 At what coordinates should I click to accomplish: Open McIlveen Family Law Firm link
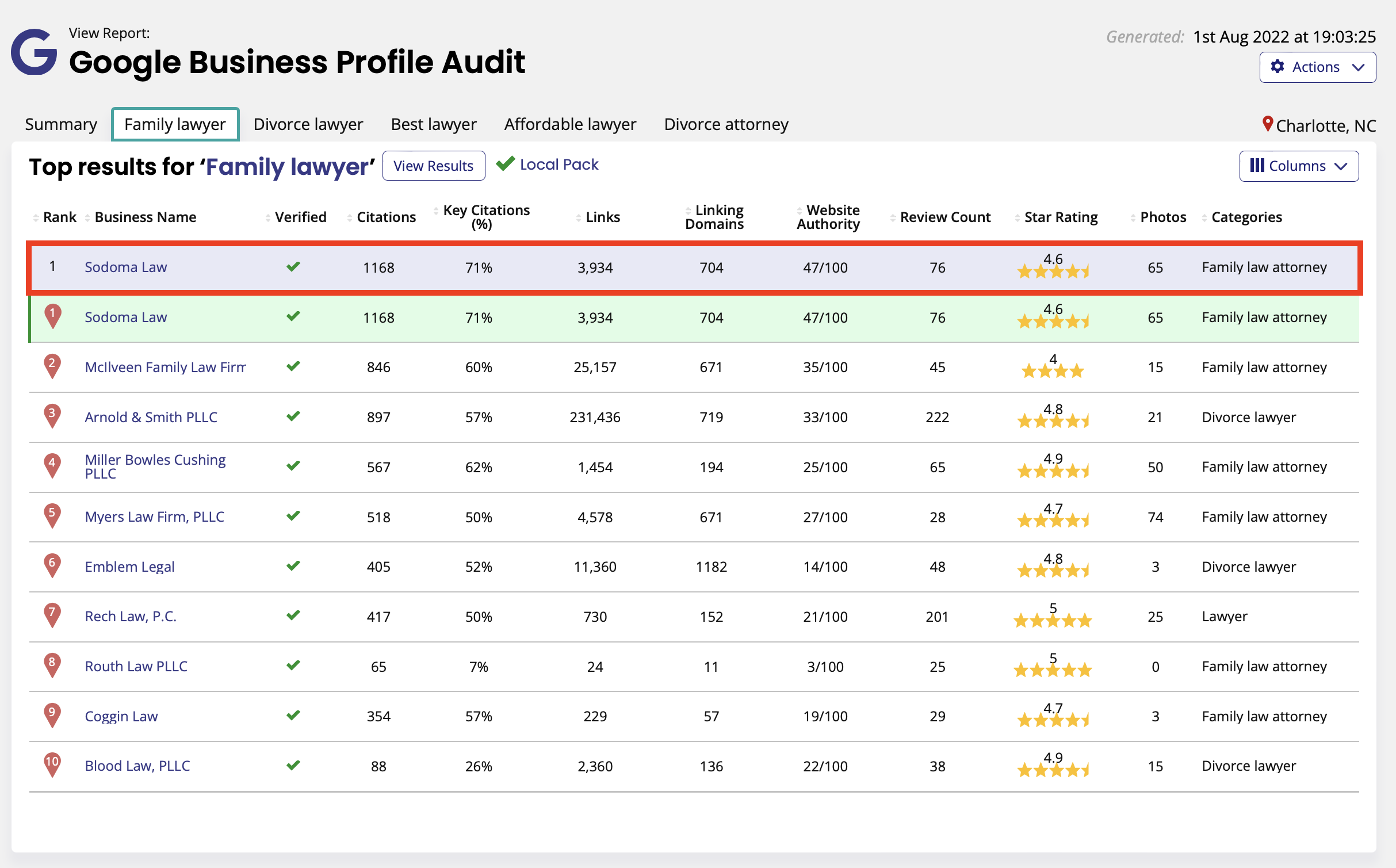(x=166, y=368)
